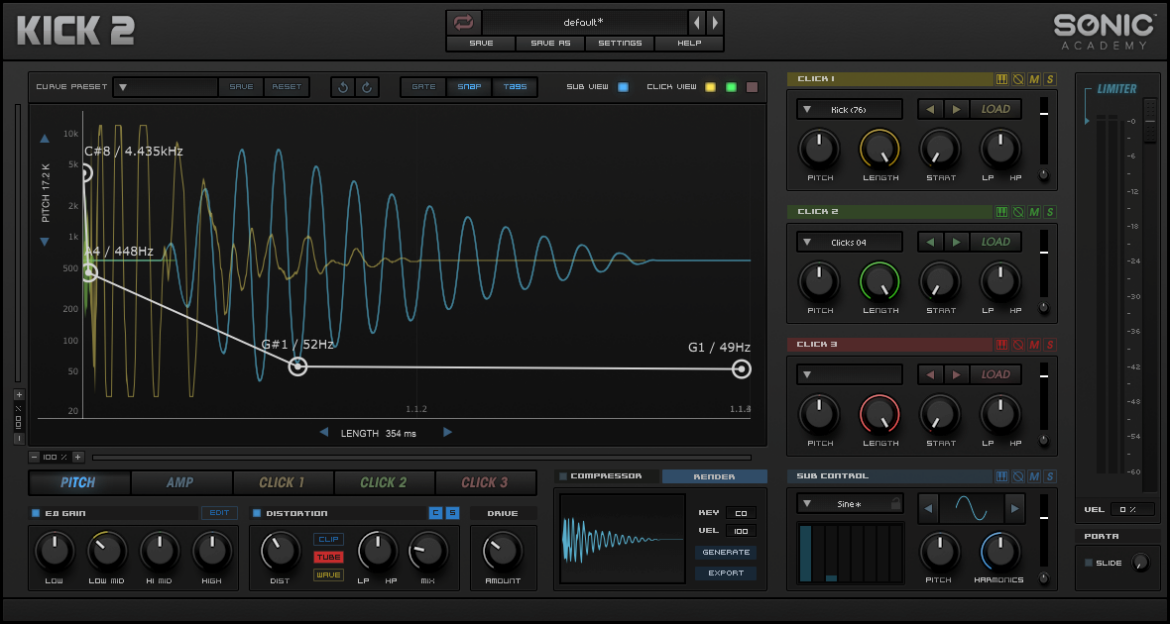Solo Click 2

click(1050, 212)
